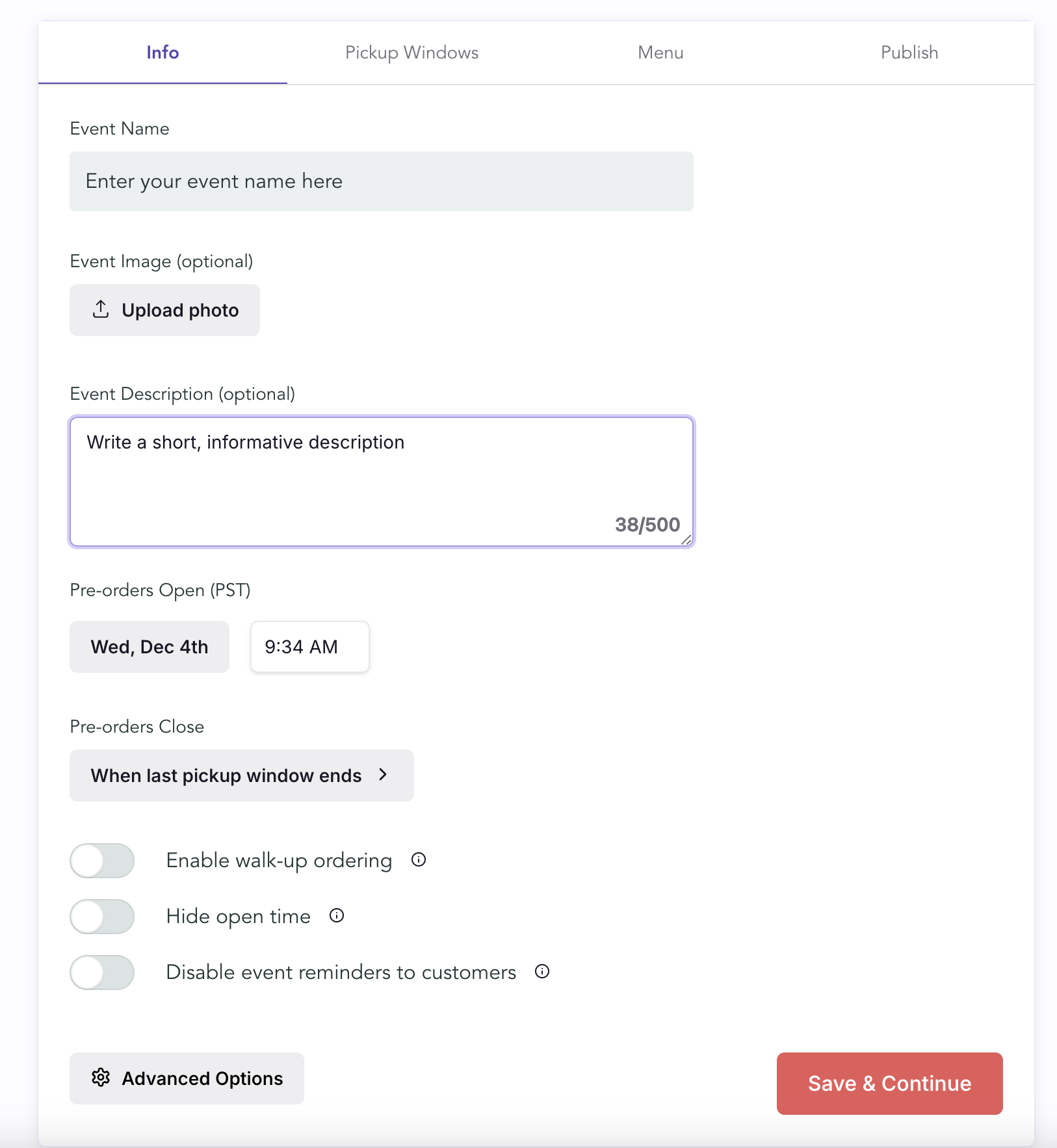Go to the Publish tab
The image size is (1057, 1148).
[x=909, y=53]
